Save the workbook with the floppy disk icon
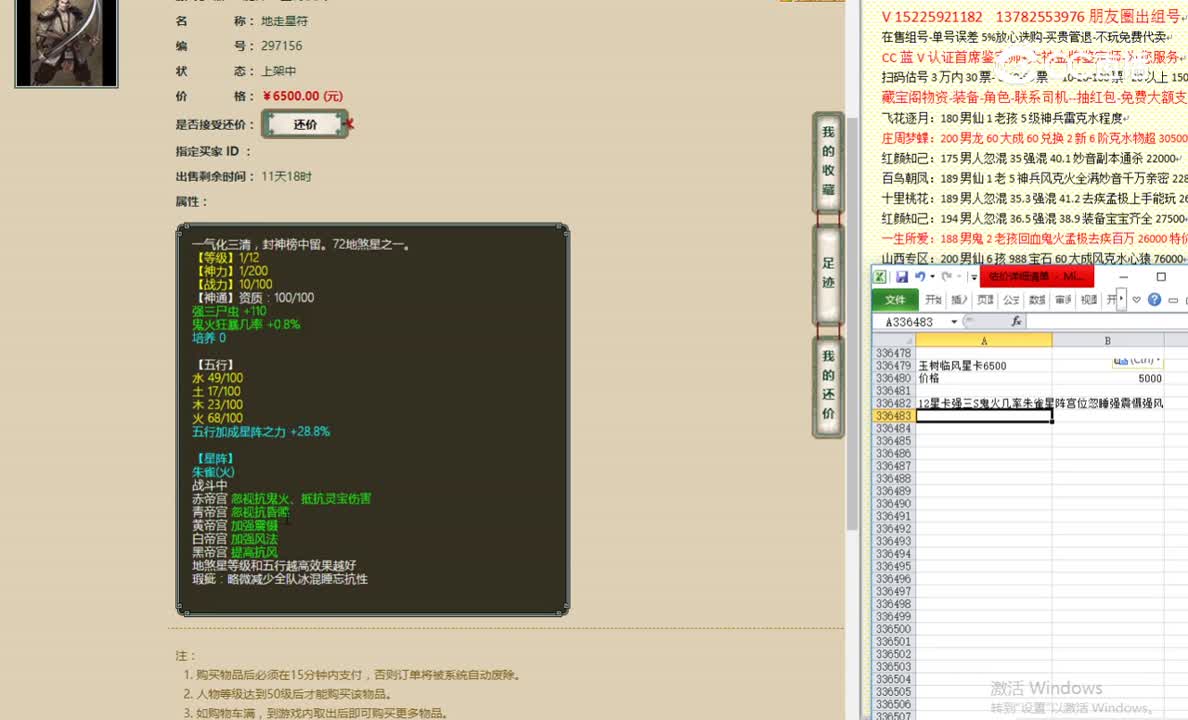The height and width of the screenshot is (720, 1188). [902, 277]
